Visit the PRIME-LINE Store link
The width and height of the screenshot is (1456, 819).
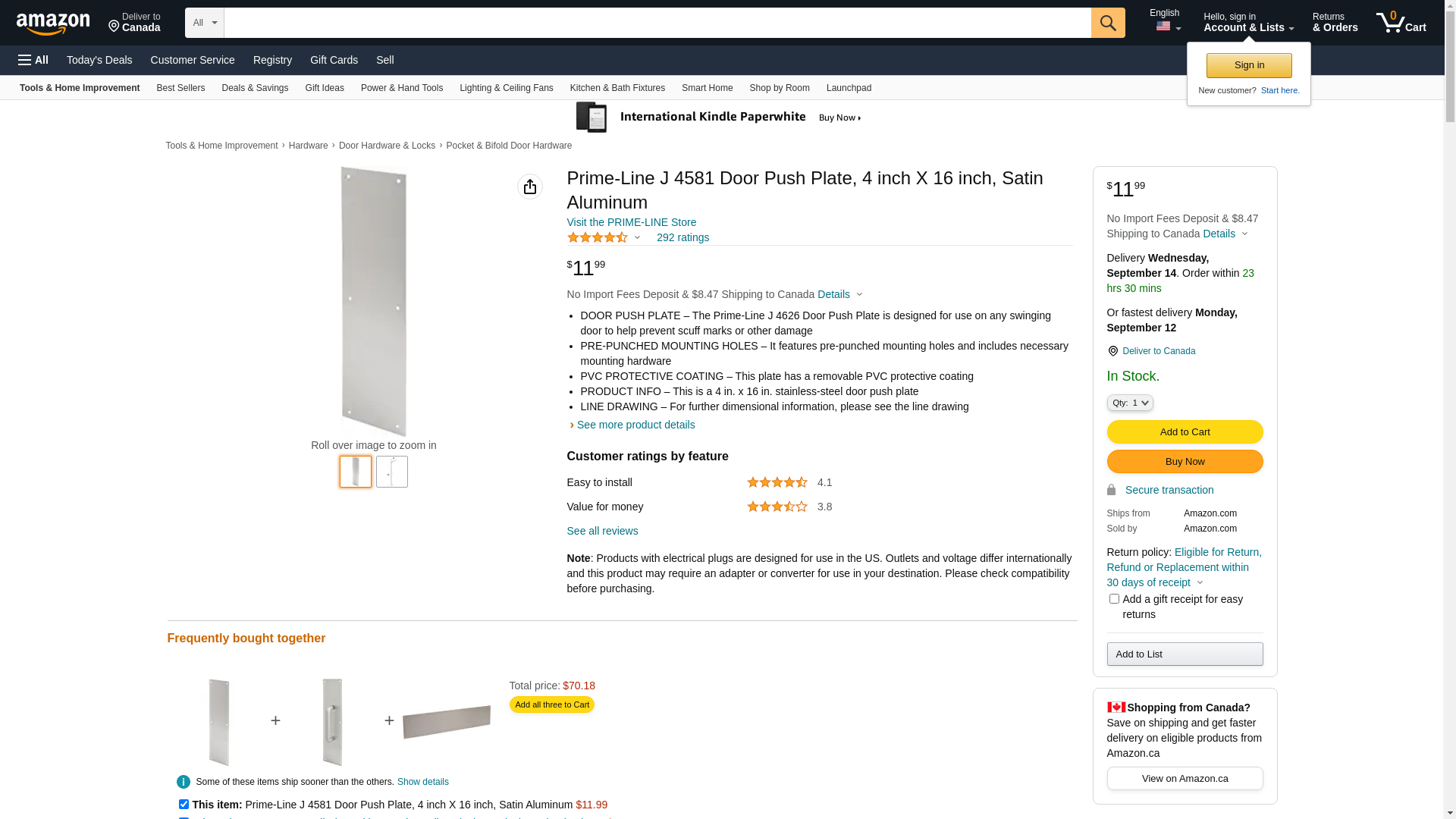632,222
